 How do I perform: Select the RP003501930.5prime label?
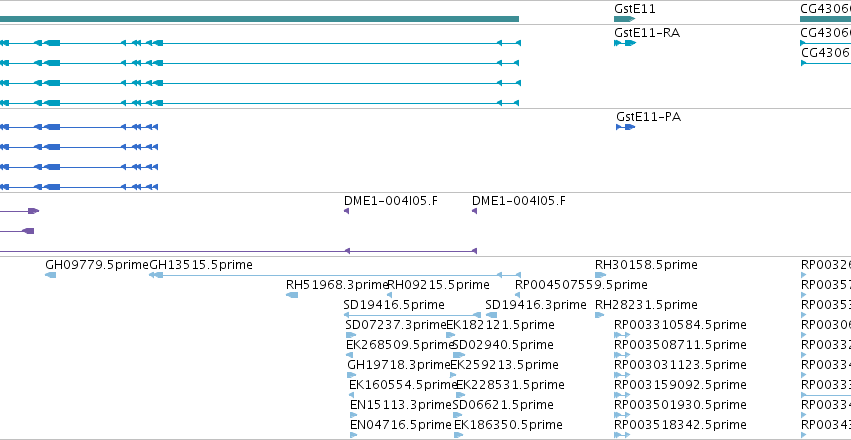(681, 405)
